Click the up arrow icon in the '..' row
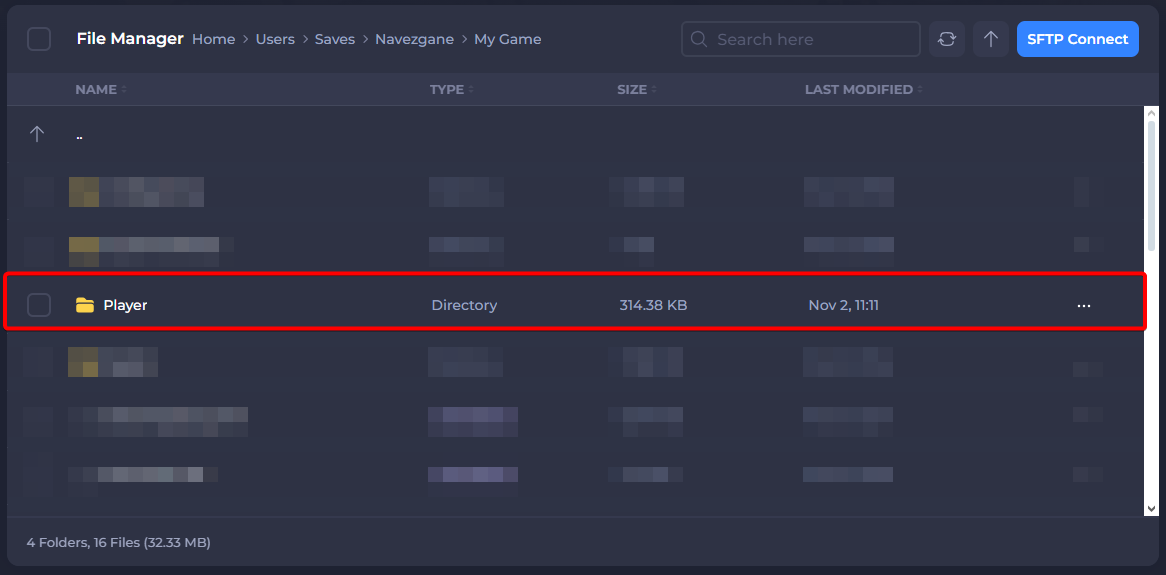This screenshot has width=1166, height=575. 37,134
